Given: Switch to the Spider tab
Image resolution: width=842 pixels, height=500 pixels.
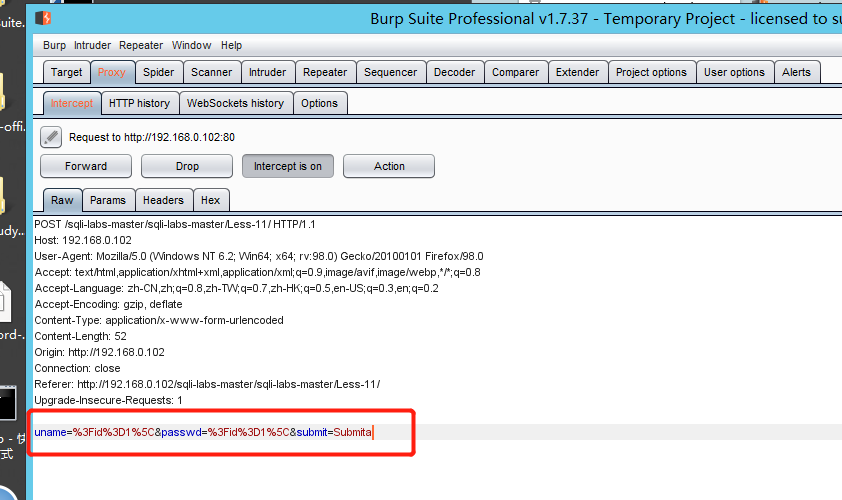Looking at the screenshot, I should 158,72.
